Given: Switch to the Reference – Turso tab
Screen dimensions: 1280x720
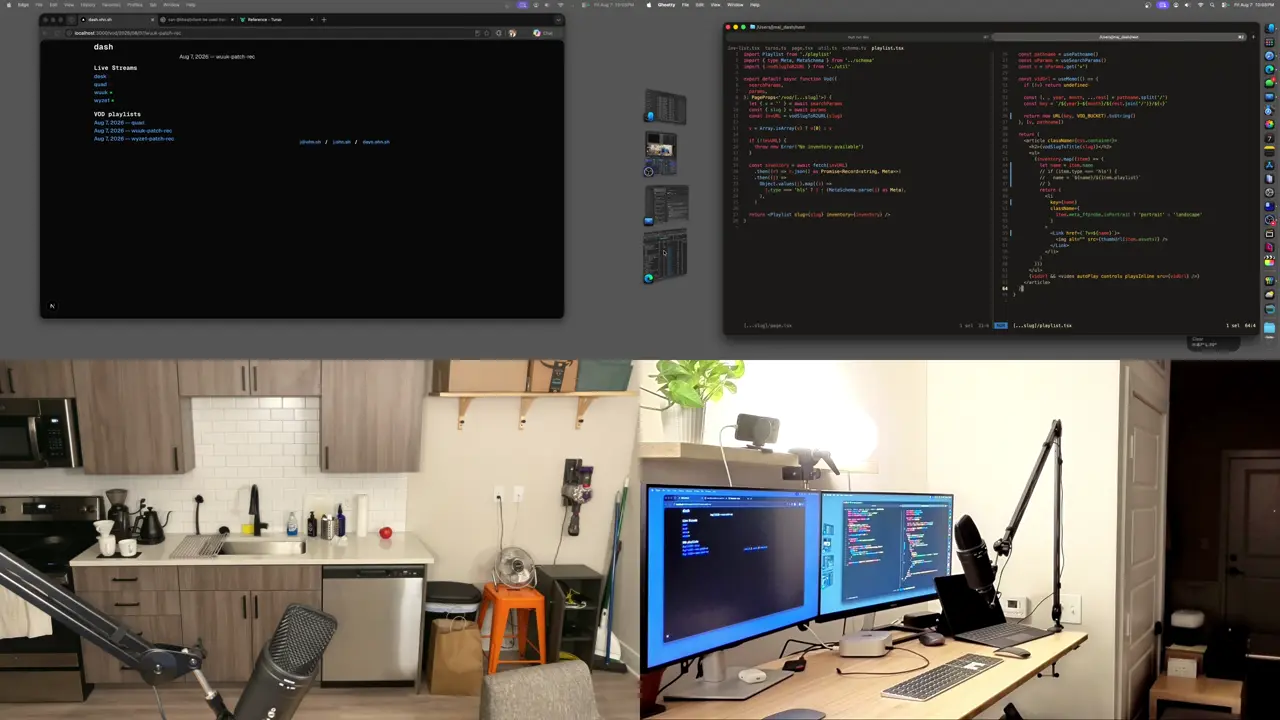Looking at the screenshot, I should pyautogui.click(x=278, y=20).
